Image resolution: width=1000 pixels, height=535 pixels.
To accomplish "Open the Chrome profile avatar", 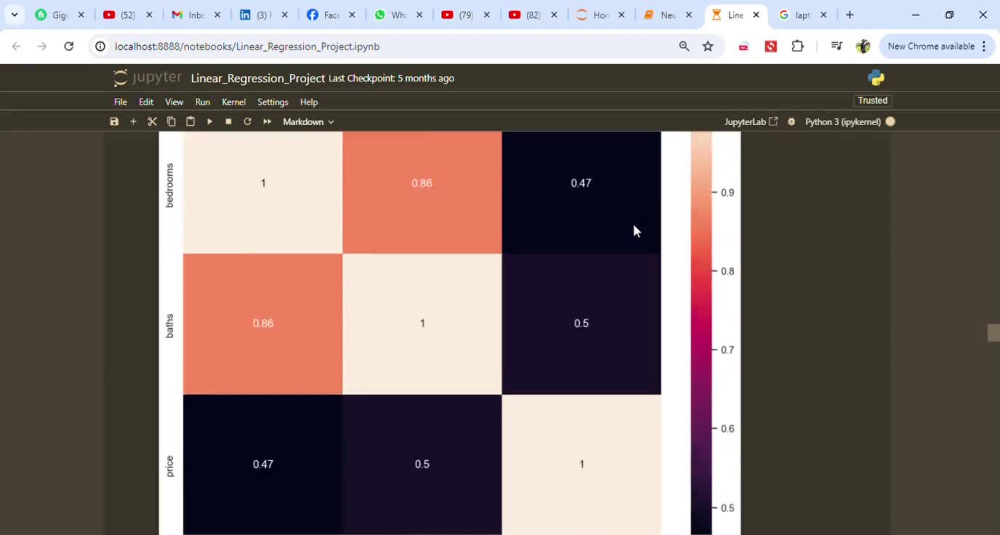I will click(x=863, y=46).
